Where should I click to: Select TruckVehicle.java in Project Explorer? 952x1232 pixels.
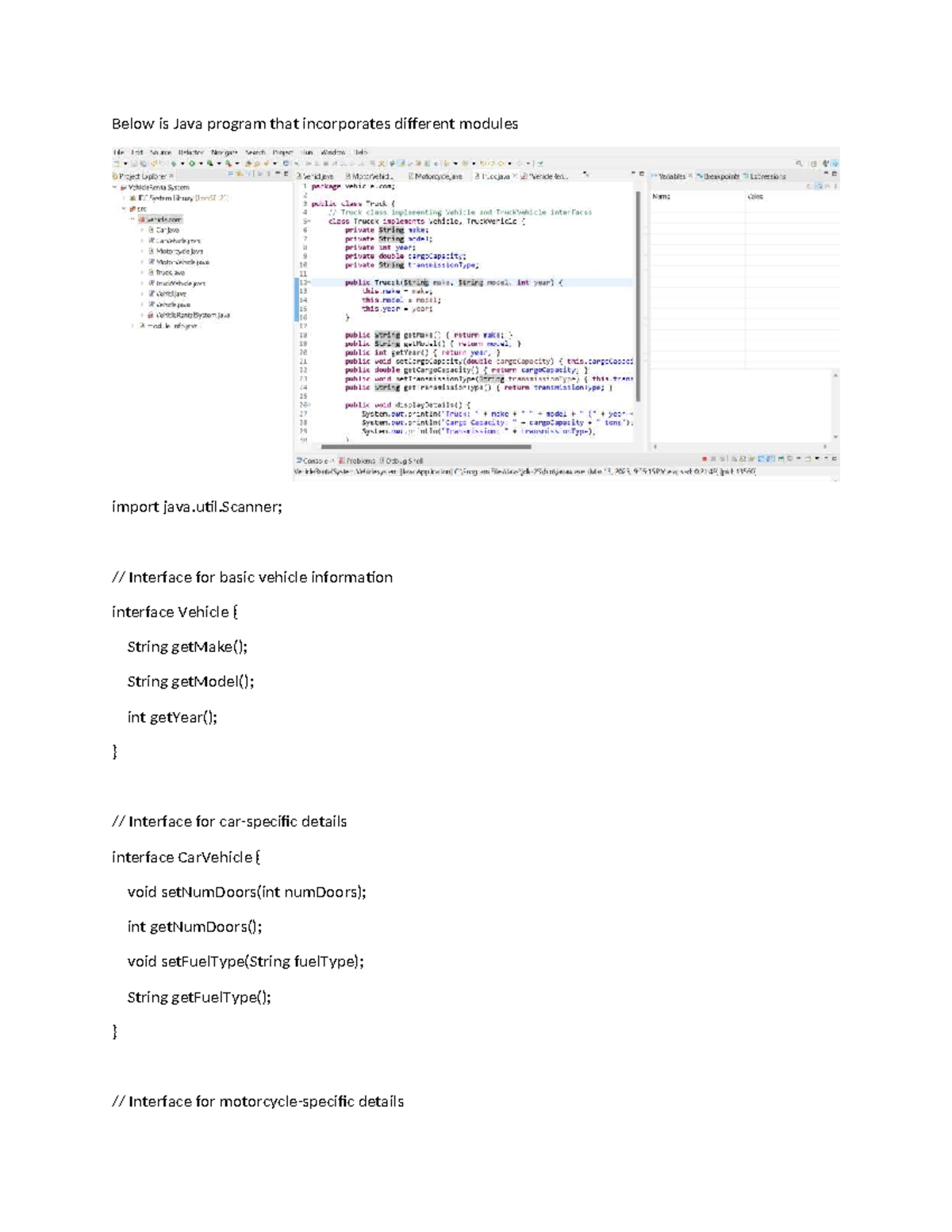(177, 283)
